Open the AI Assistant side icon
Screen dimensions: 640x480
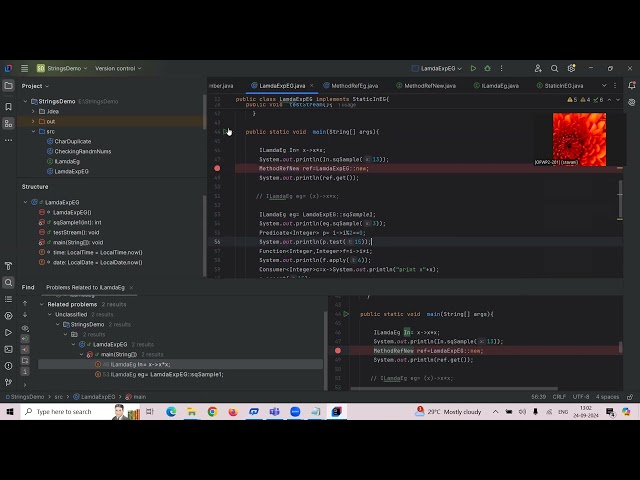click(x=631, y=102)
